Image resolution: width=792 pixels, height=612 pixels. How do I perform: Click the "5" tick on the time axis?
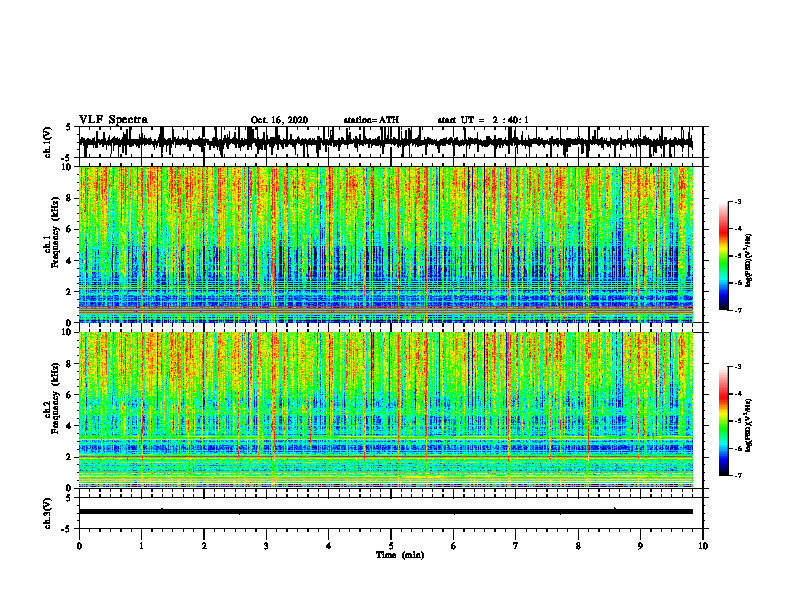point(391,546)
